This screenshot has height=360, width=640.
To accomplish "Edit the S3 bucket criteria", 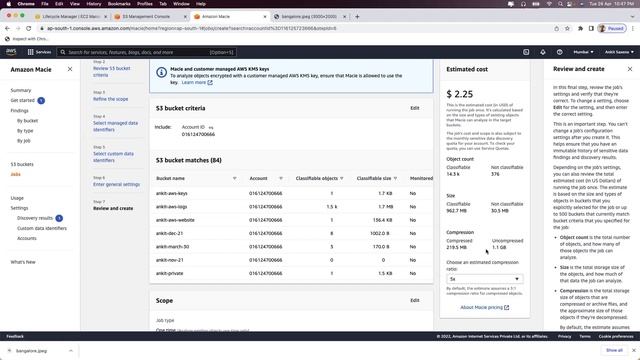I will 415,108.
